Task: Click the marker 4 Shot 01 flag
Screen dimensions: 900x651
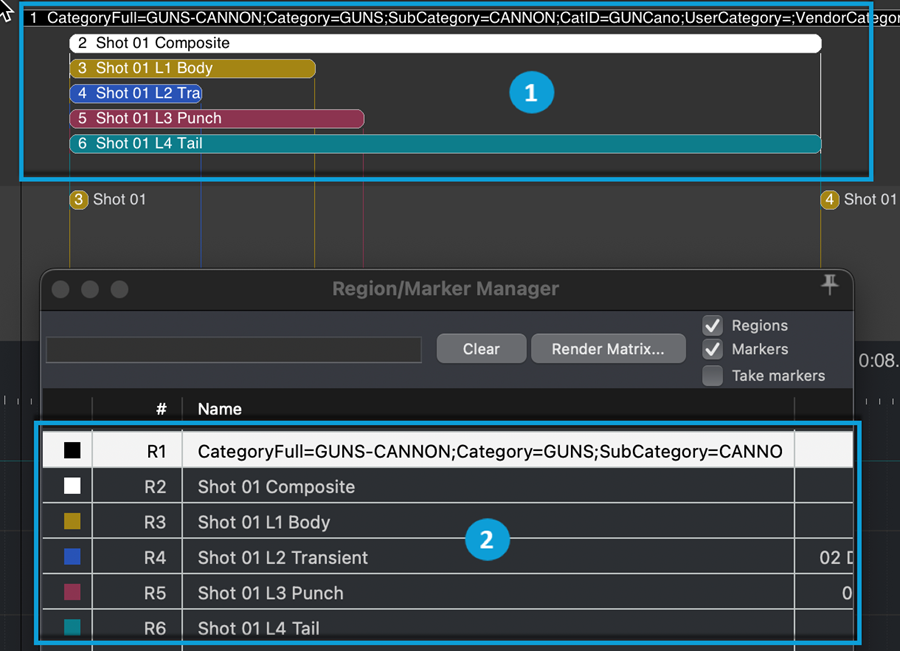Action: pyautogui.click(x=829, y=200)
